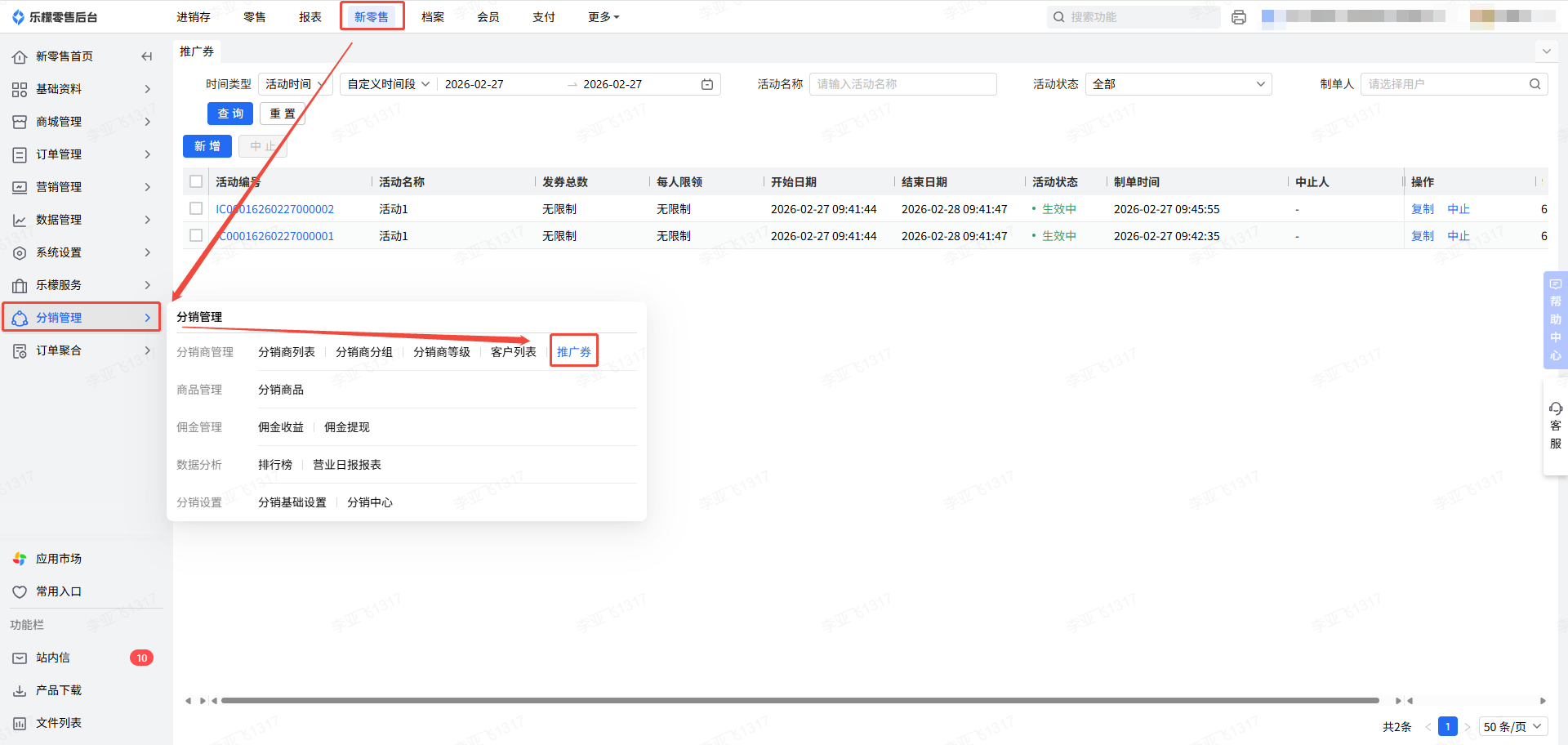The image size is (1568, 745).
Task: Check the row IC00016260227000002 checkbox
Action: 196,208
